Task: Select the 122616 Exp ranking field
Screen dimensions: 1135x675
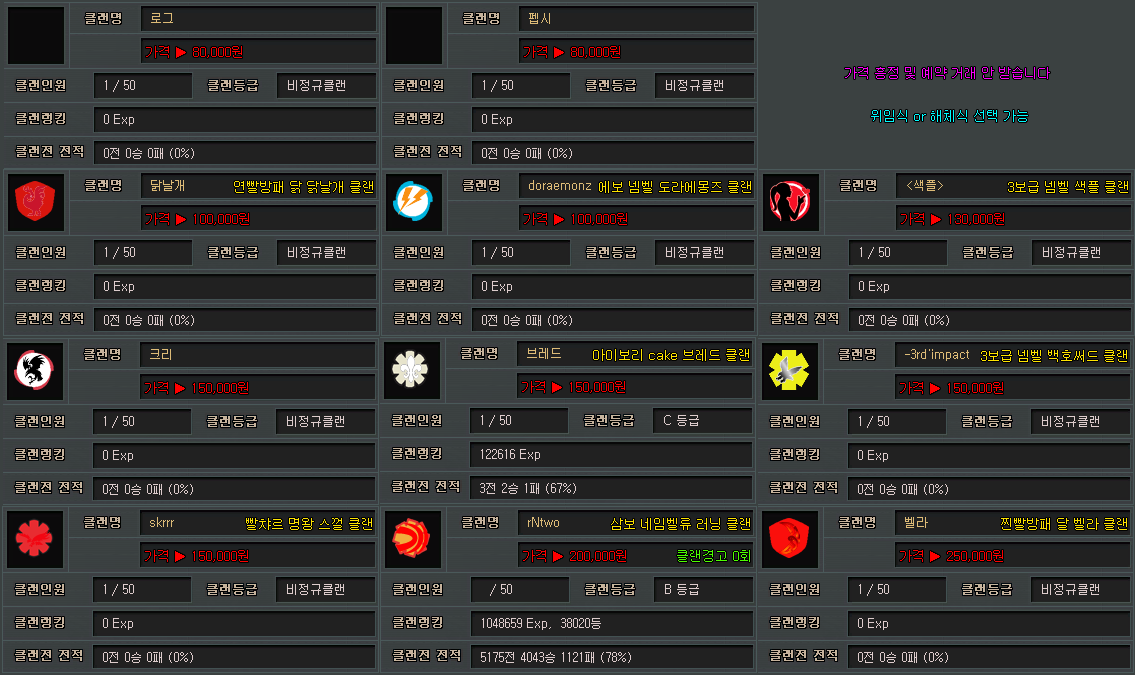Action: pos(610,455)
